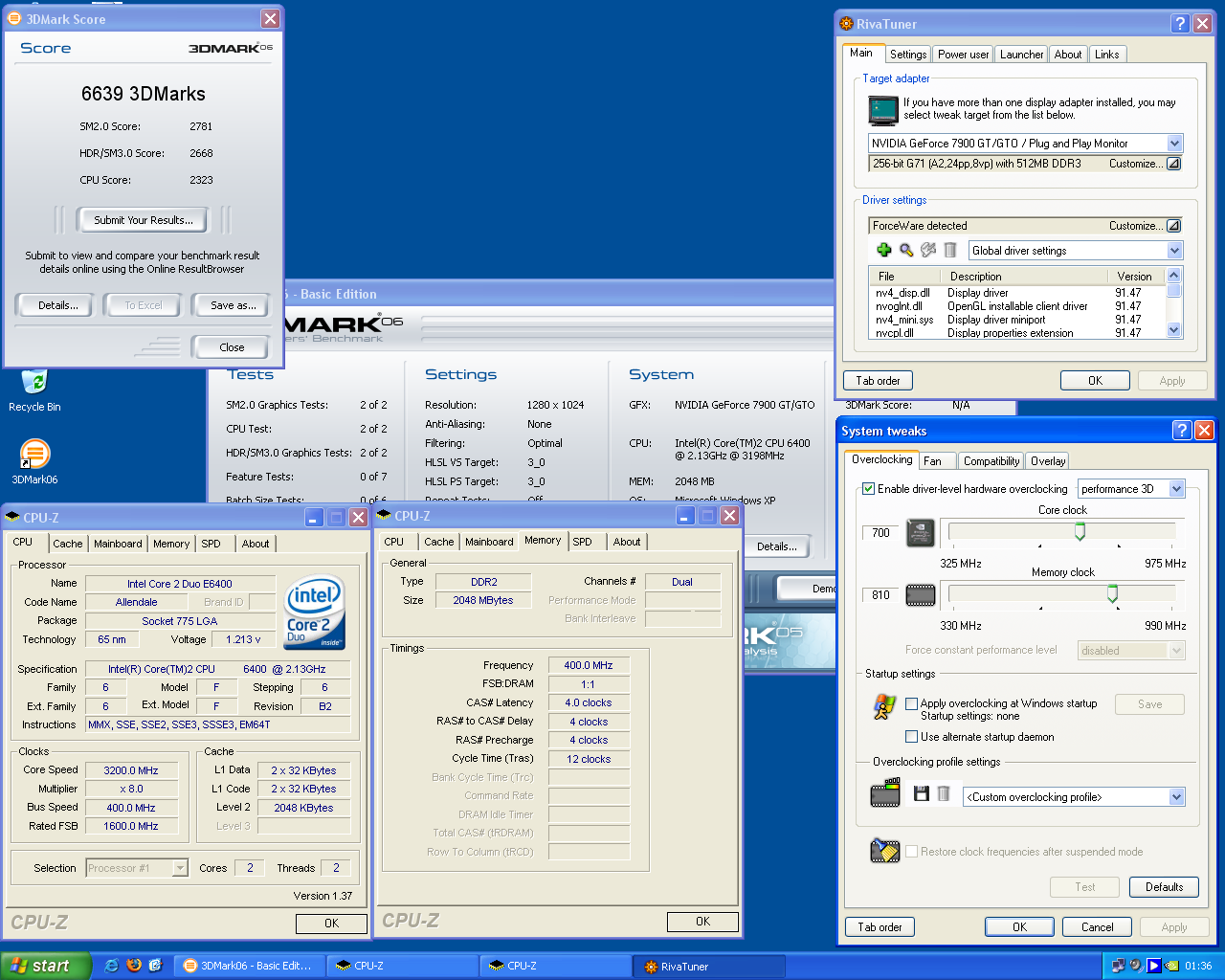
Task: Open the Overlay tab in System tweaks
Action: point(1048,461)
